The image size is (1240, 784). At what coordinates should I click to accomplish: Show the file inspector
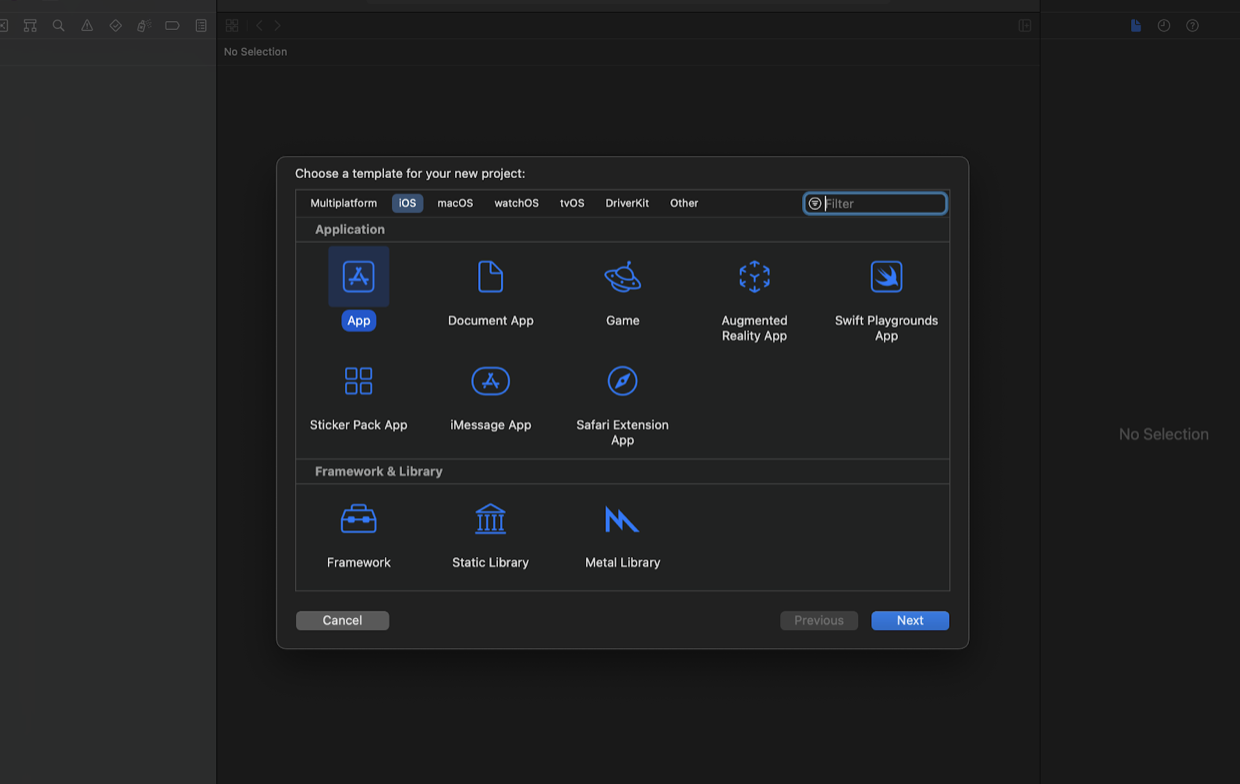[1136, 26]
